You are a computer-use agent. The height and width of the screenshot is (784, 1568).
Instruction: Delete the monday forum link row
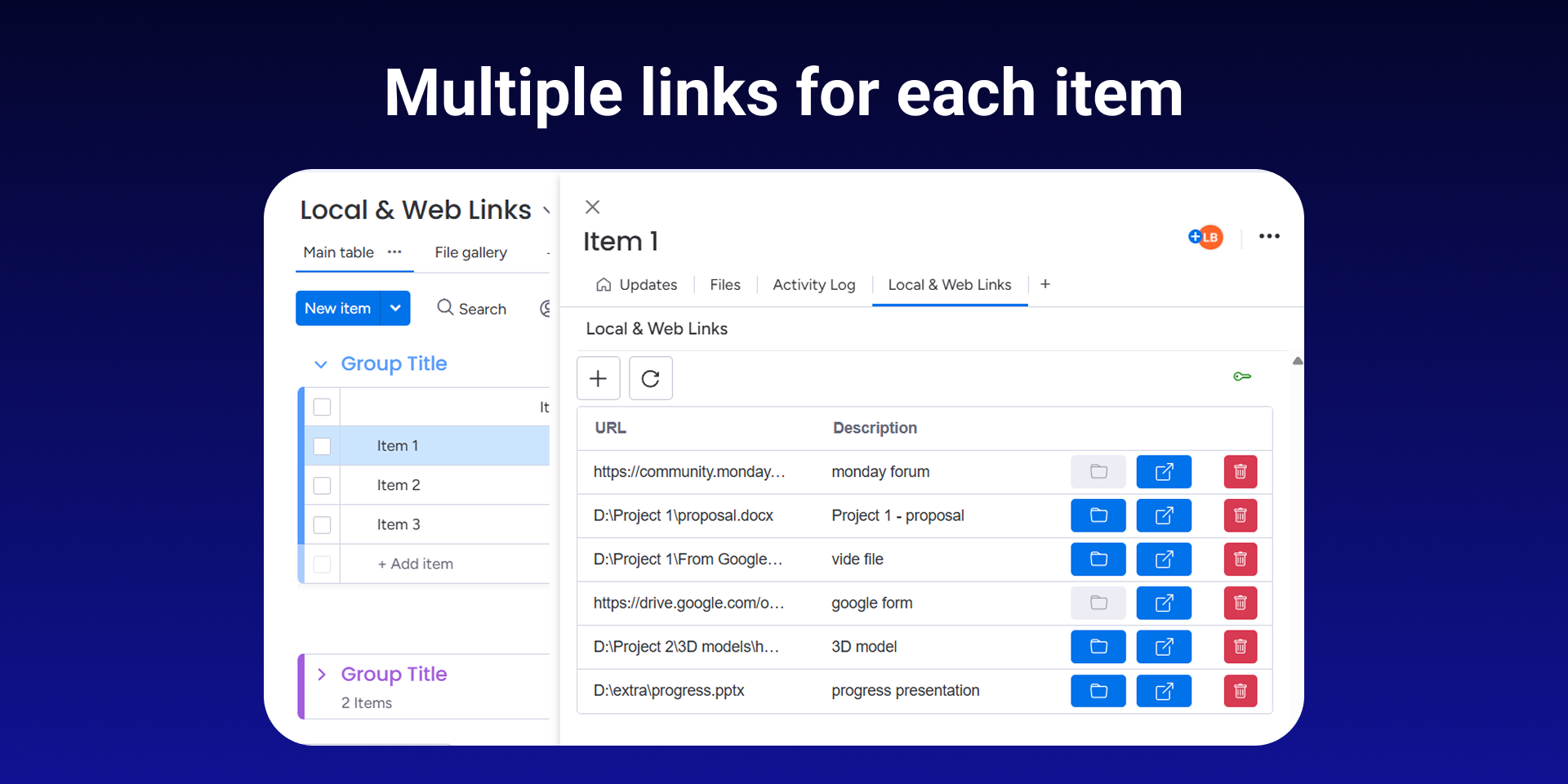pos(1240,471)
